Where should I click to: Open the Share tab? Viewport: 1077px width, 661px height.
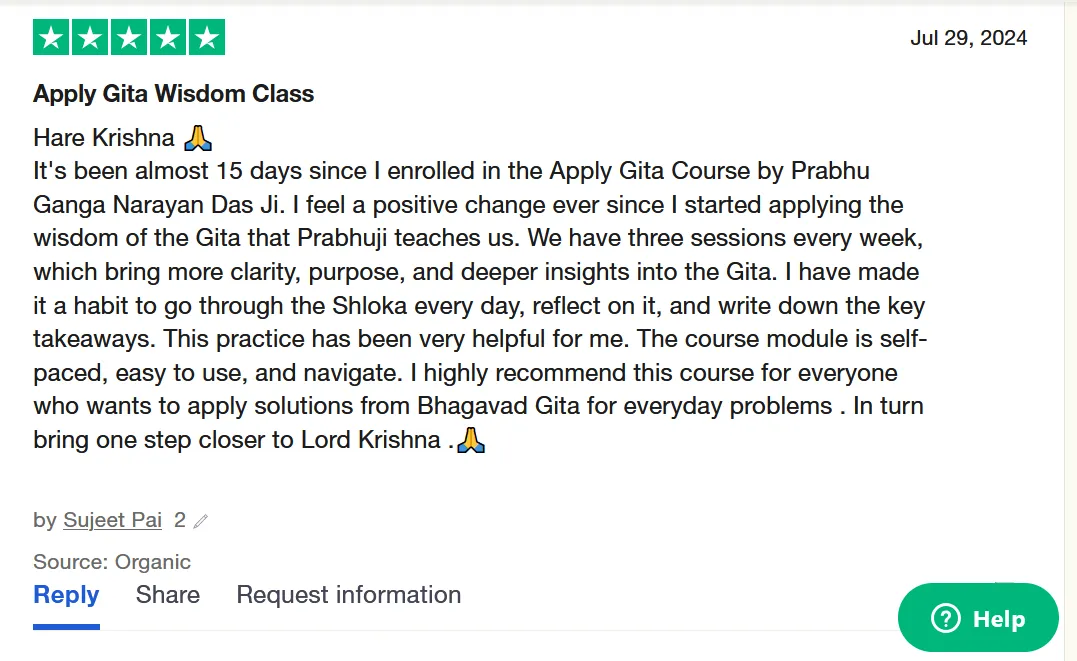pyautogui.click(x=167, y=595)
